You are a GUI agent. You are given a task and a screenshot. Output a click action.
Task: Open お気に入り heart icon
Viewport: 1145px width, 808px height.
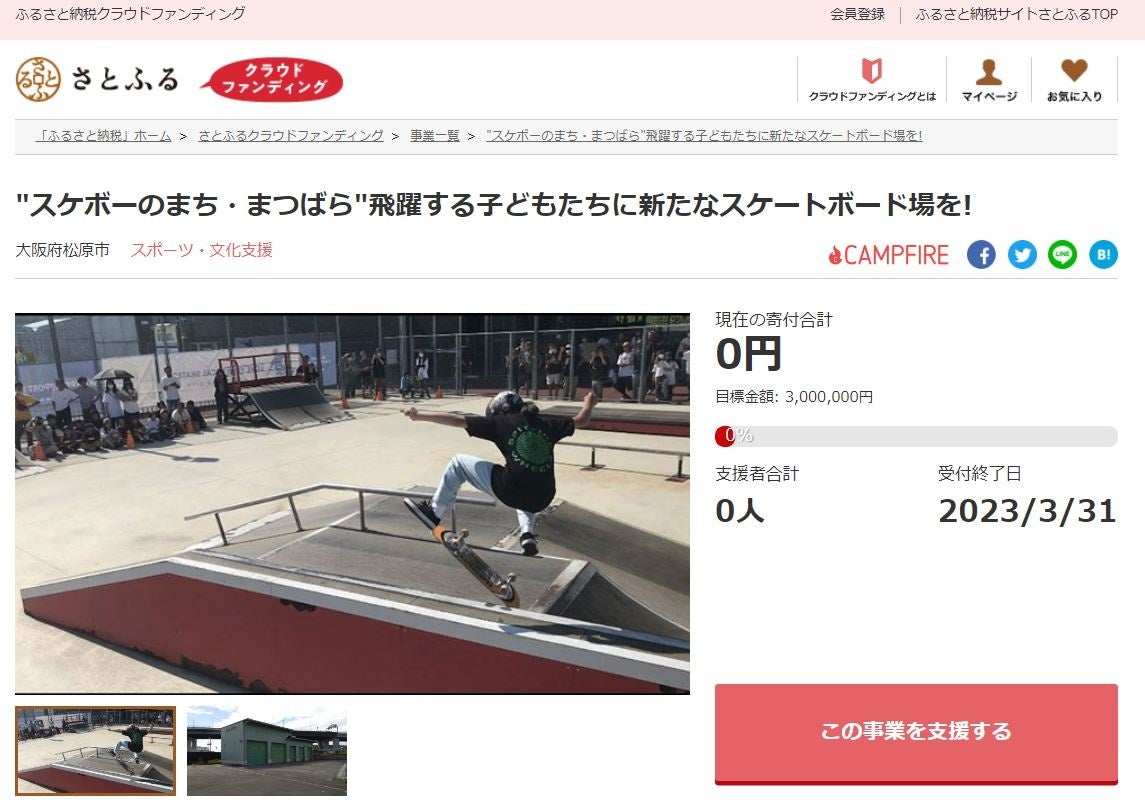pos(1074,71)
